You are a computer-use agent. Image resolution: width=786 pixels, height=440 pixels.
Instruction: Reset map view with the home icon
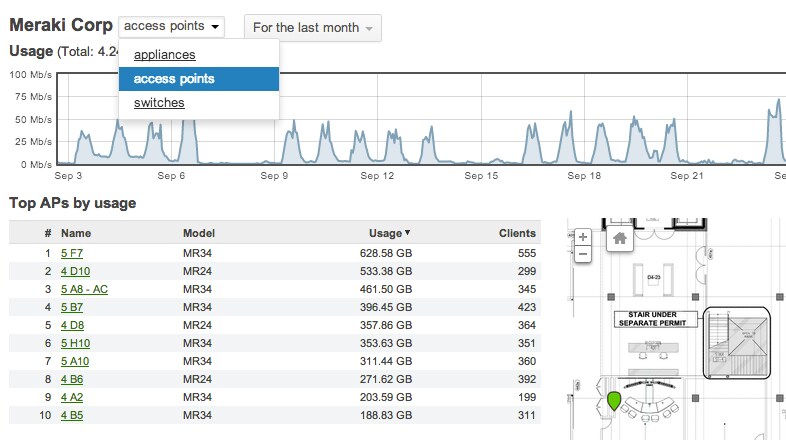pos(620,238)
